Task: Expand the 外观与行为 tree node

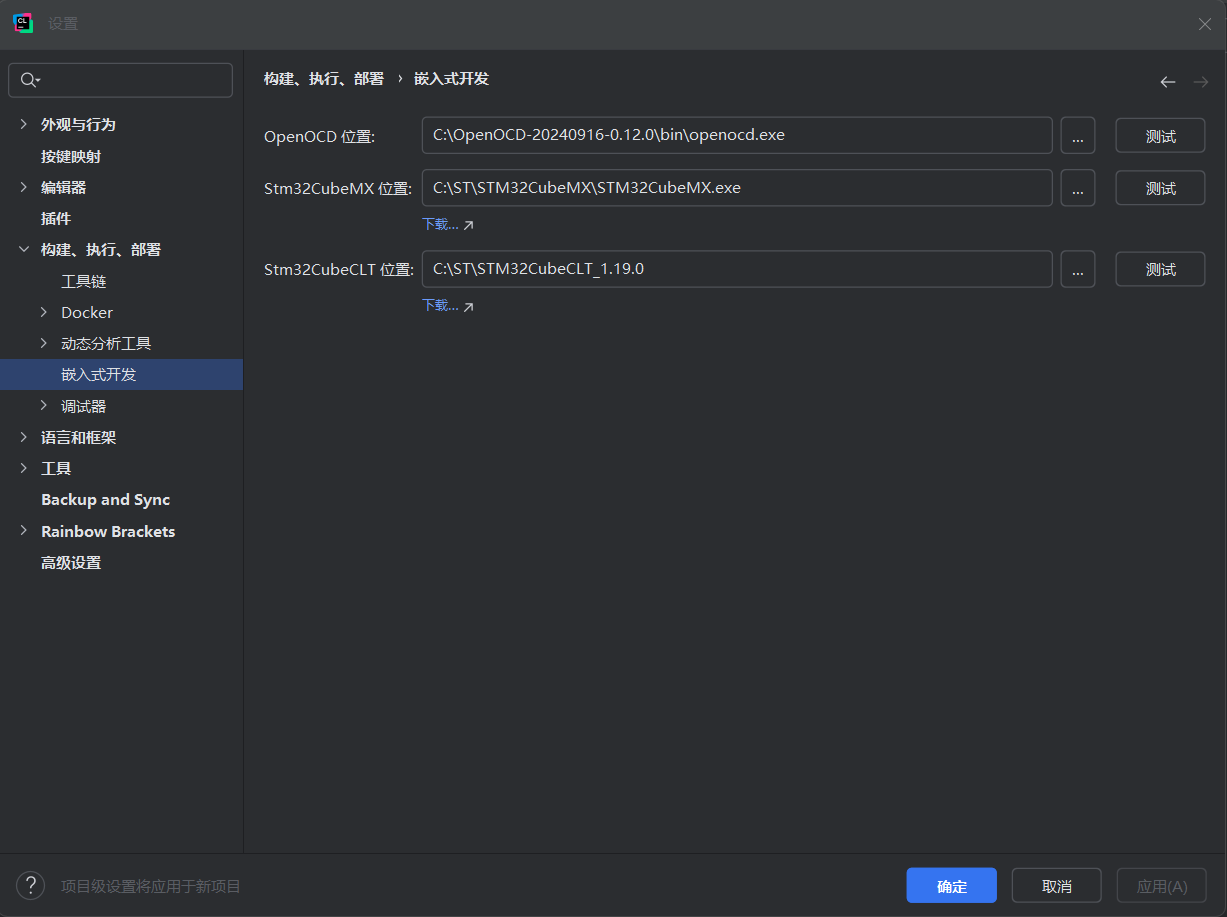Action: coord(24,124)
